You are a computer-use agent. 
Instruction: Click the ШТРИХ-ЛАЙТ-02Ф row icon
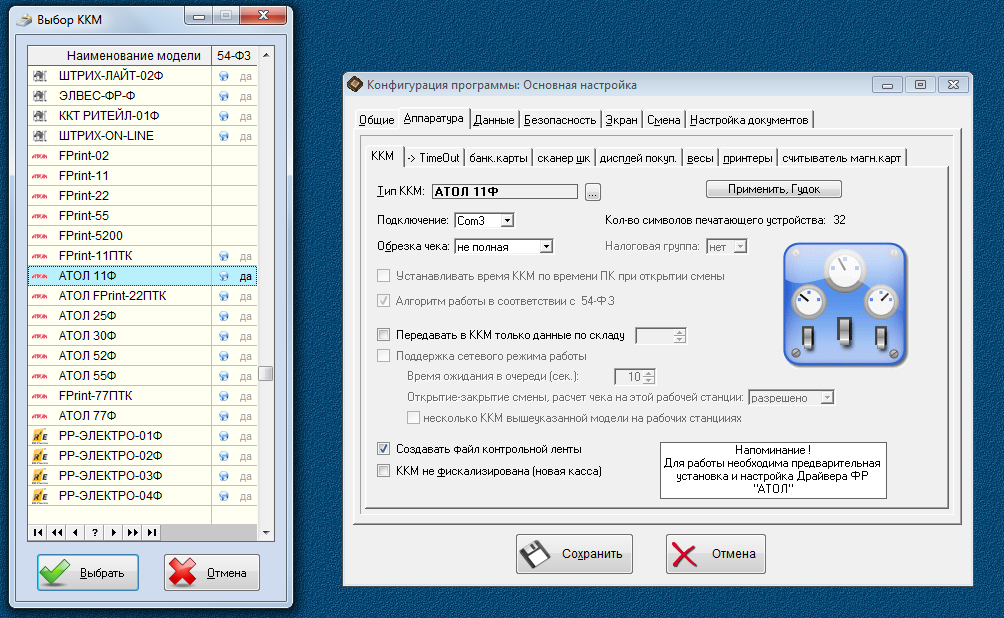tap(40, 76)
